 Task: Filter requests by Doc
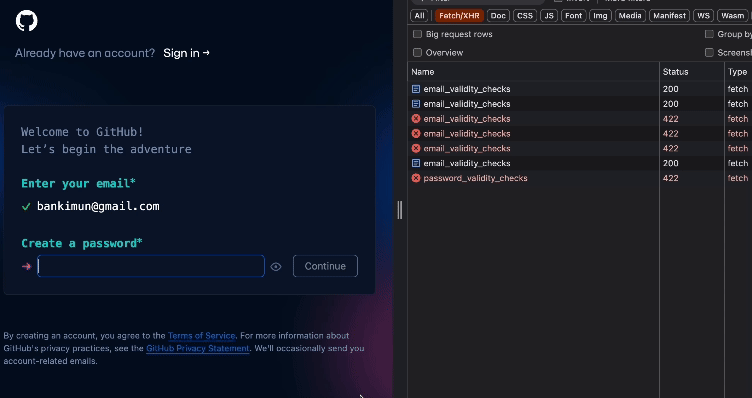tap(498, 16)
